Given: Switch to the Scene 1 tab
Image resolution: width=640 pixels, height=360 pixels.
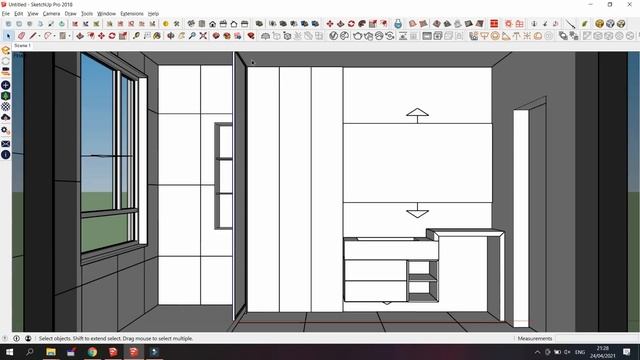Looking at the screenshot, I should (x=22, y=46).
